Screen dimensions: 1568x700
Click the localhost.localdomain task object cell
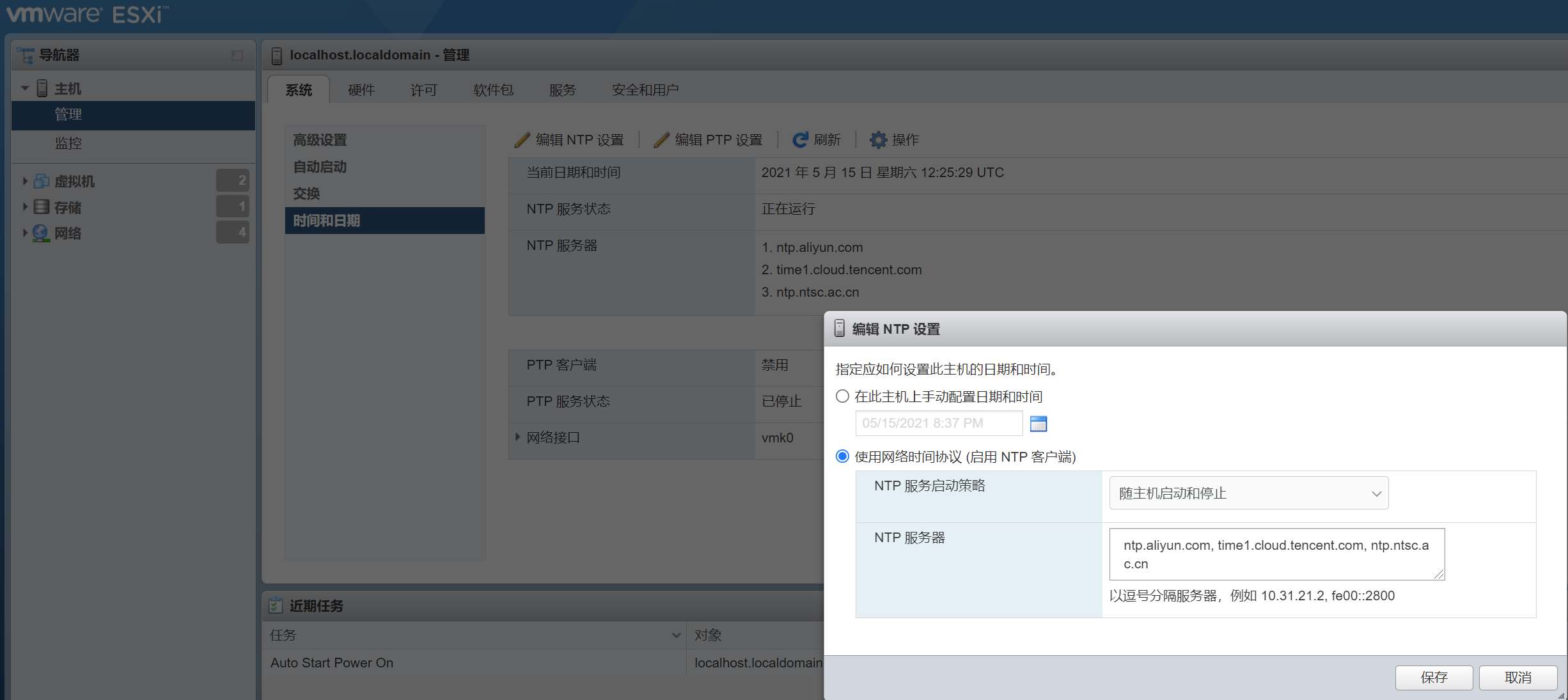click(758, 663)
